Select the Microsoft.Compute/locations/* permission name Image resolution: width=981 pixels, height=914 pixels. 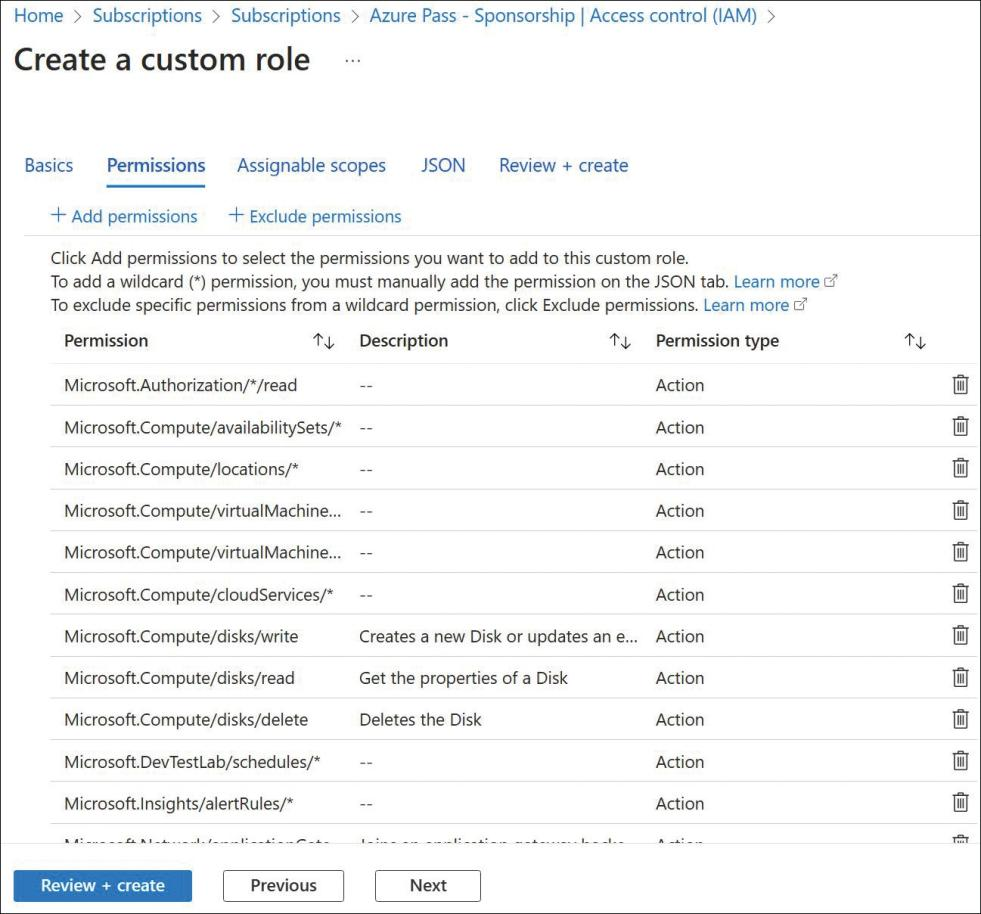click(181, 469)
